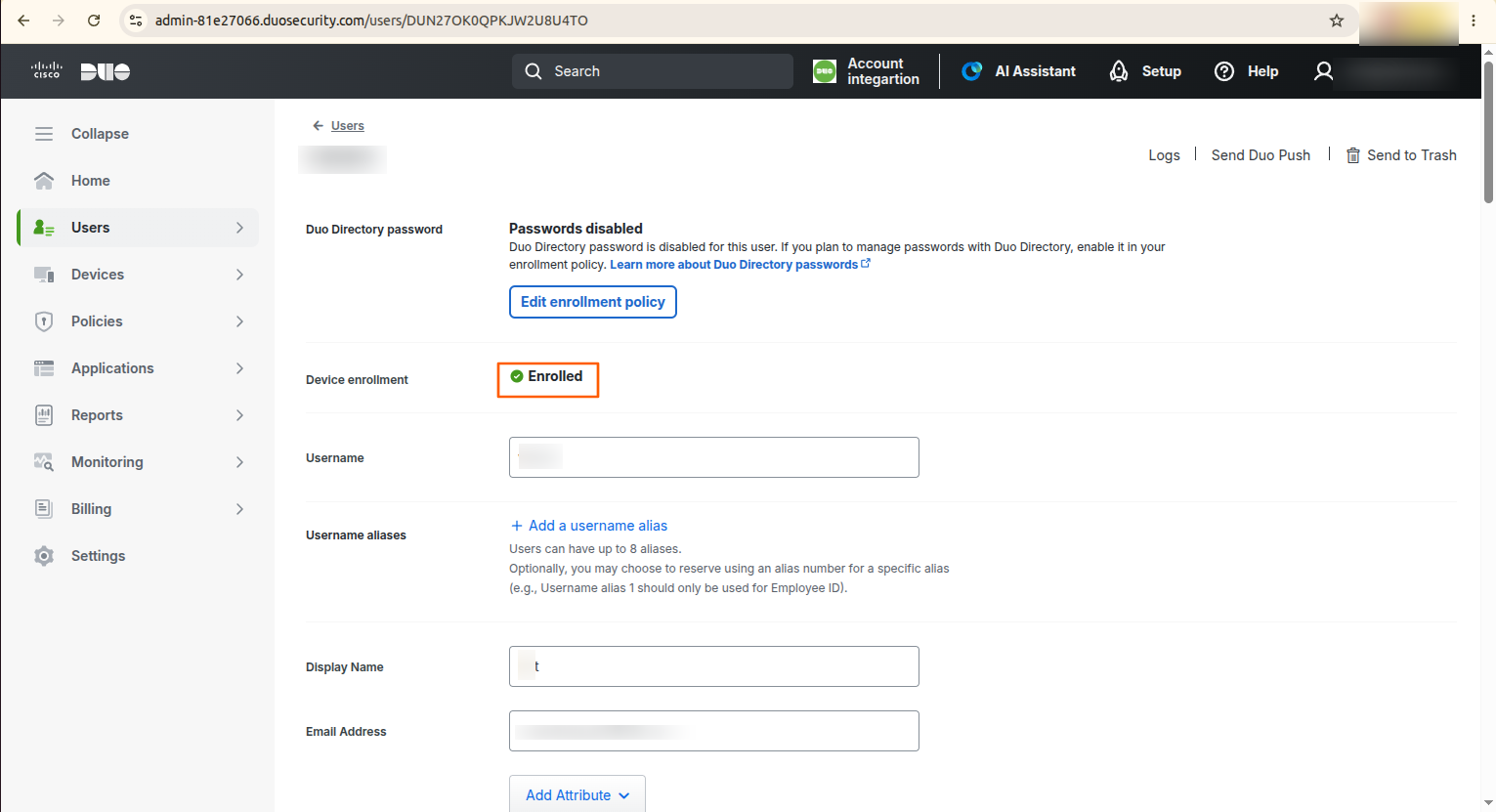1496x812 pixels.
Task: Open Learn more about Duo Directory passwords
Action: [740, 265]
